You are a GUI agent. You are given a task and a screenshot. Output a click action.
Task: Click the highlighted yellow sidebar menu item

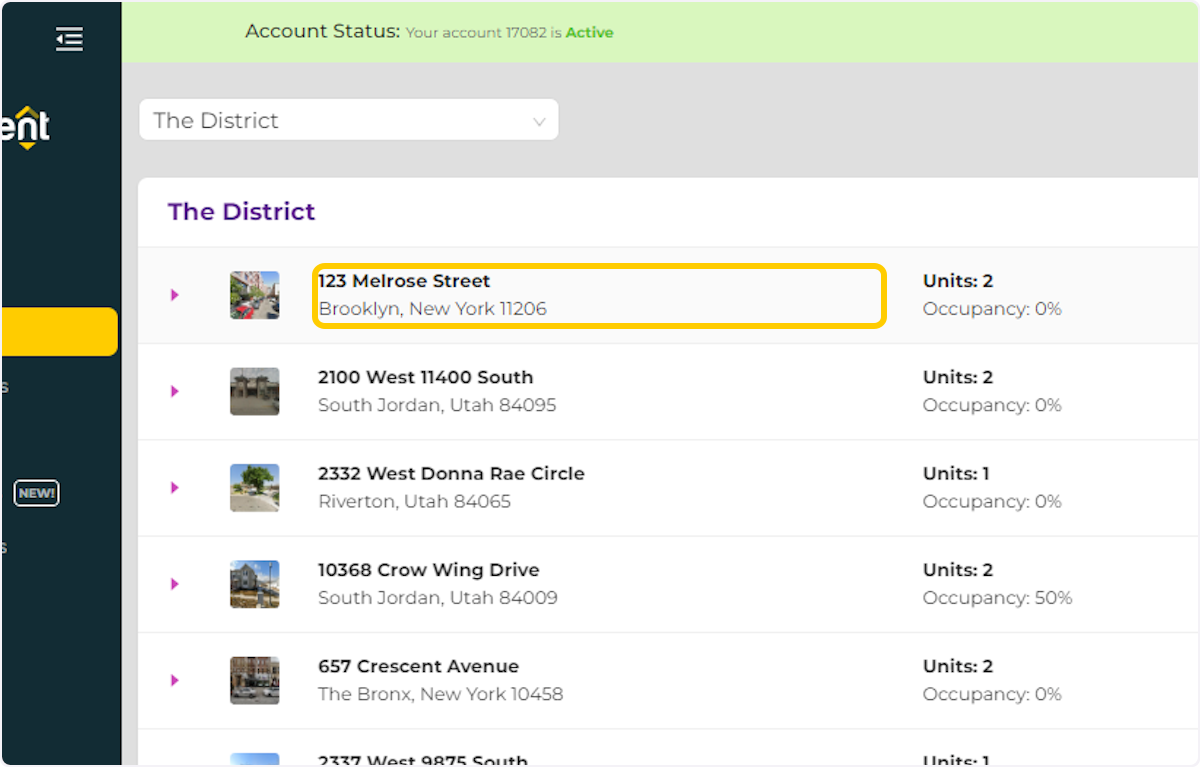pyautogui.click(x=59, y=332)
